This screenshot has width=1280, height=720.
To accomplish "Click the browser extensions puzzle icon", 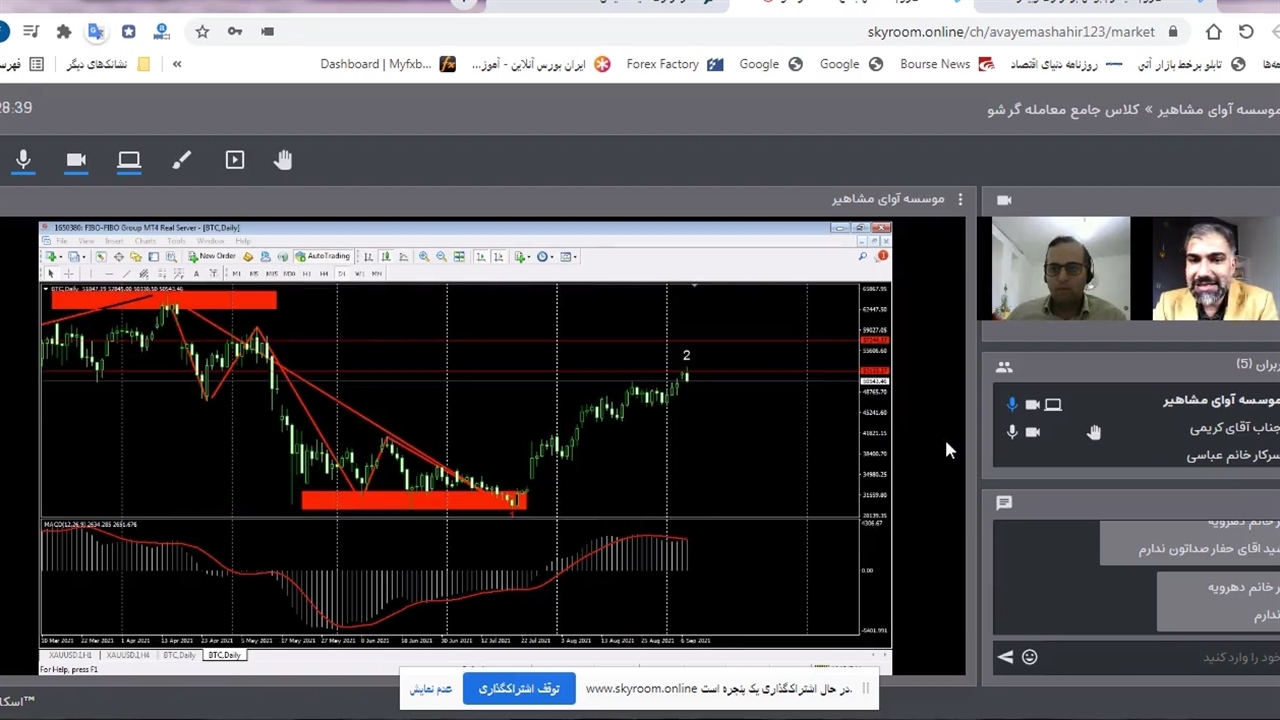I will click(x=64, y=32).
